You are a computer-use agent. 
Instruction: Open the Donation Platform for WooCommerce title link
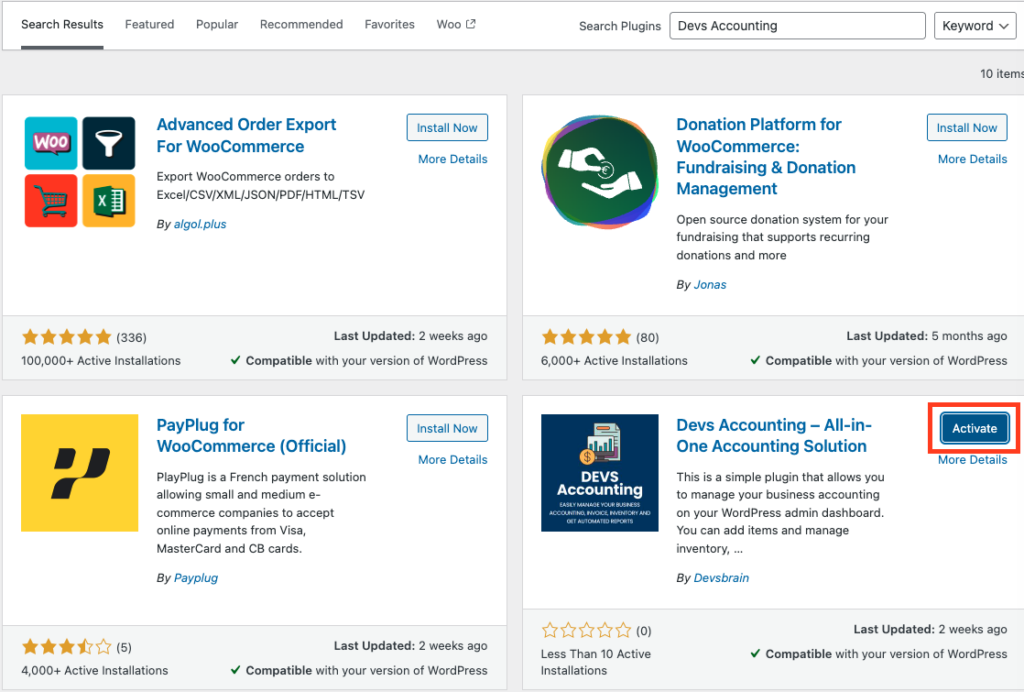coord(765,156)
